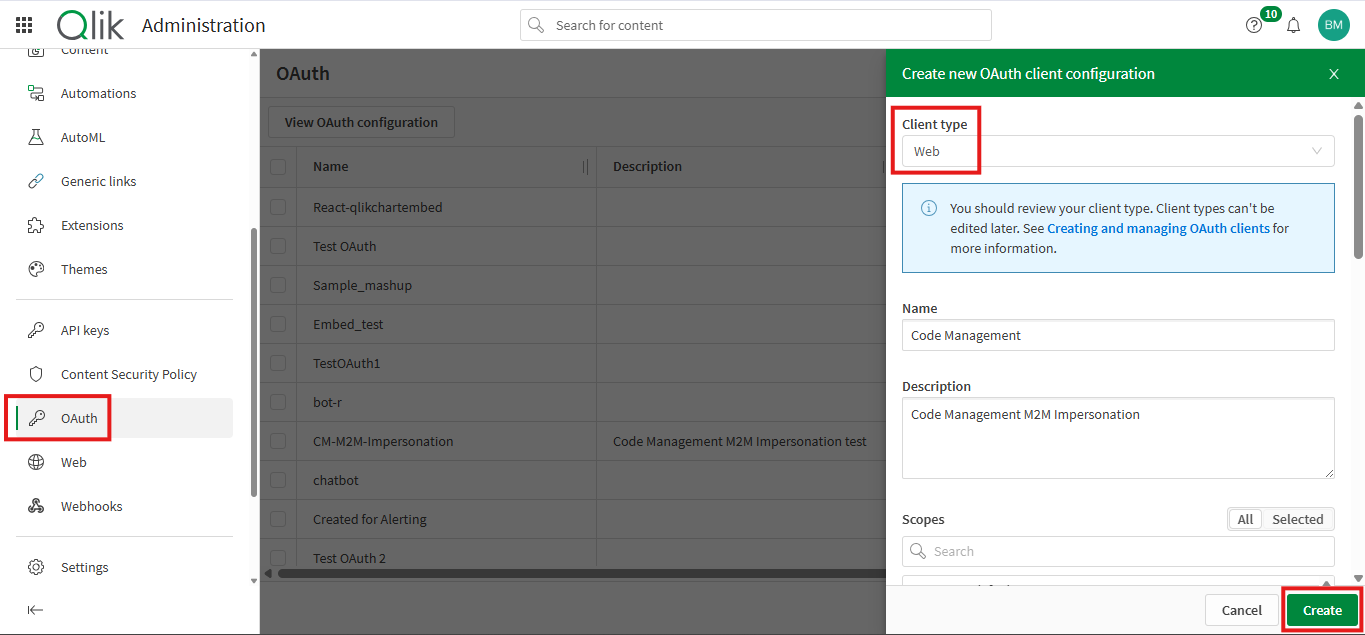1365x635 pixels.
Task: Click the info icon in client type notice
Action: pos(929,208)
